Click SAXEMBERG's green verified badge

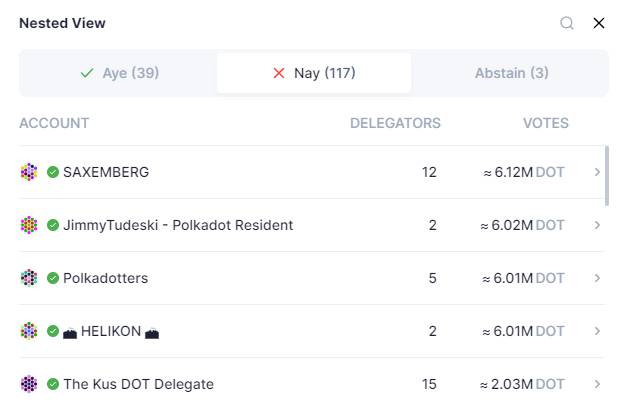tap(53, 172)
